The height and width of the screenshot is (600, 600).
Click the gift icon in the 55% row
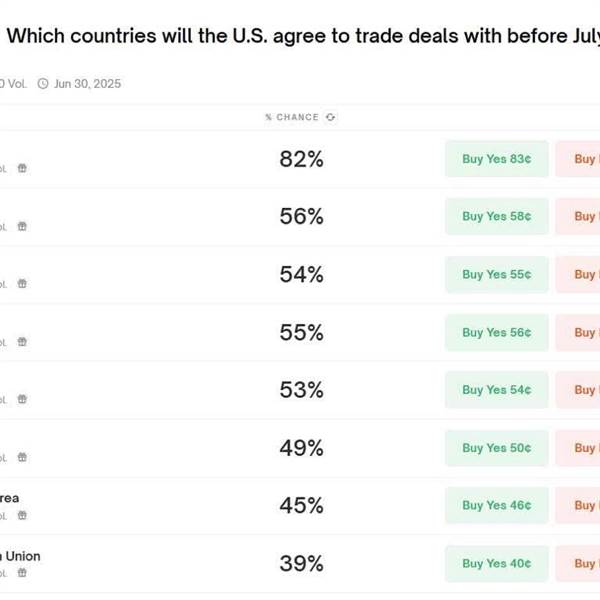pyautogui.click(x=22, y=342)
